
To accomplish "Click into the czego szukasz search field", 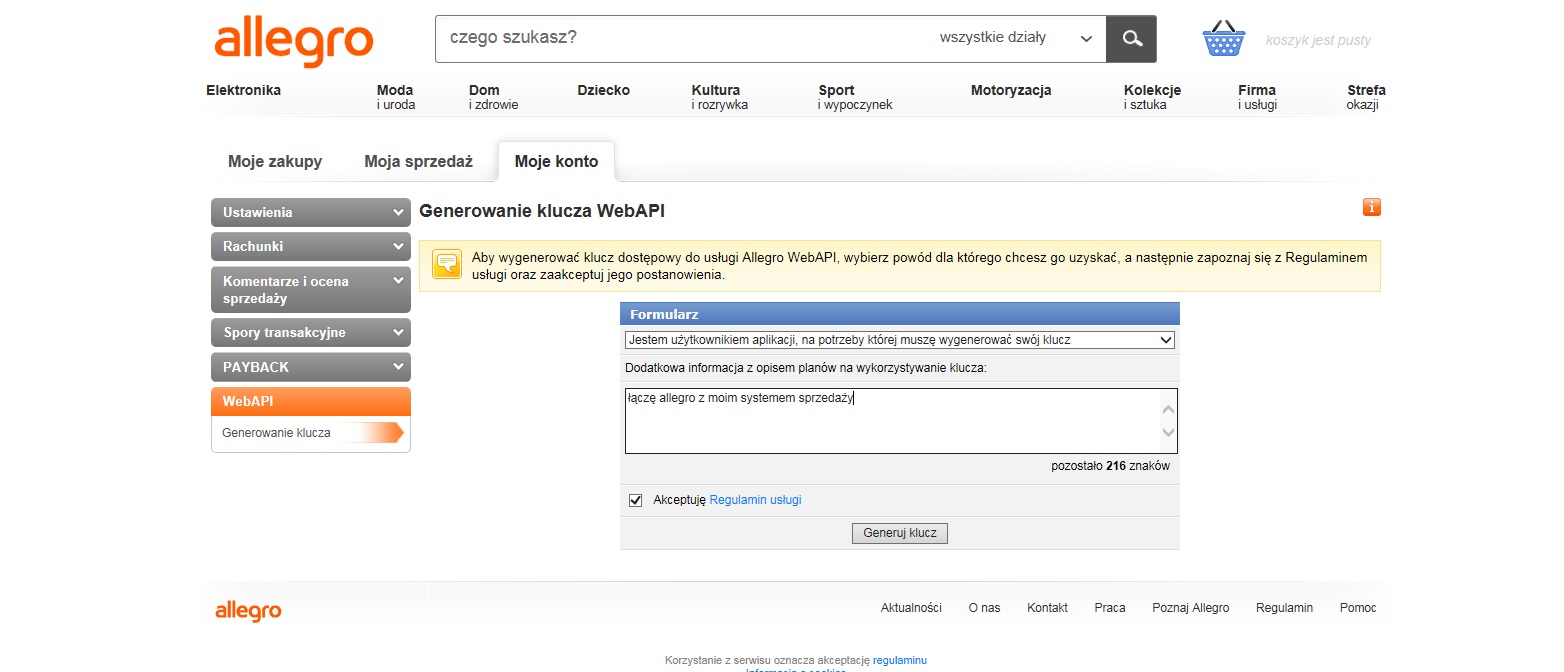I will tap(680, 39).
